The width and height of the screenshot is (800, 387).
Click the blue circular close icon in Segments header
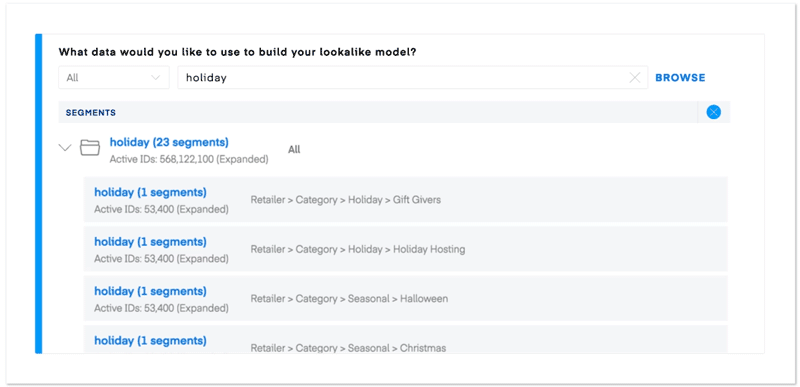pyautogui.click(x=713, y=112)
